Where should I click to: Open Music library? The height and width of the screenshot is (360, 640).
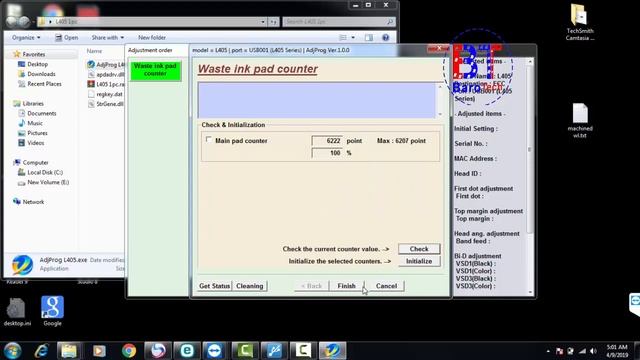35,123
